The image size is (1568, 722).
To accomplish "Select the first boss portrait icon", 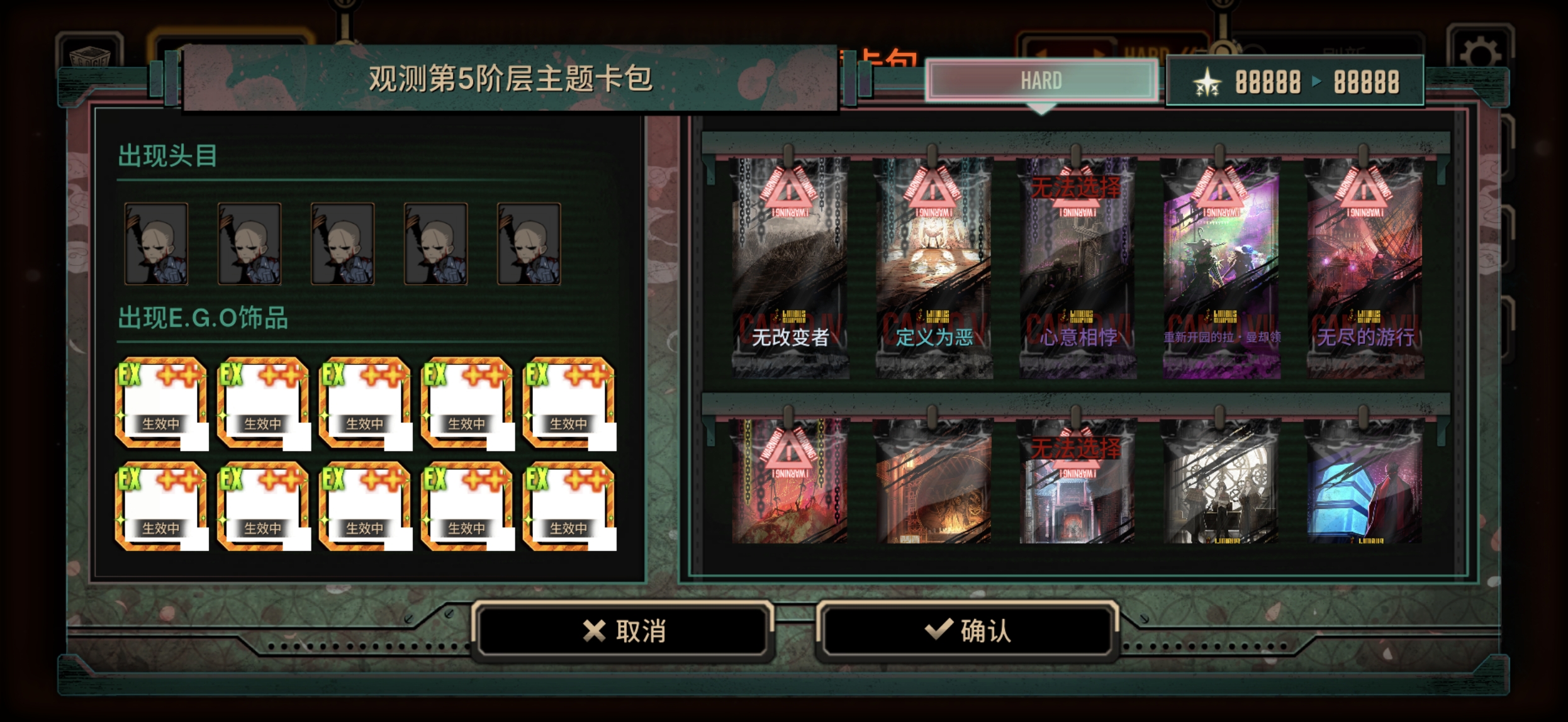I will pyautogui.click(x=156, y=243).
